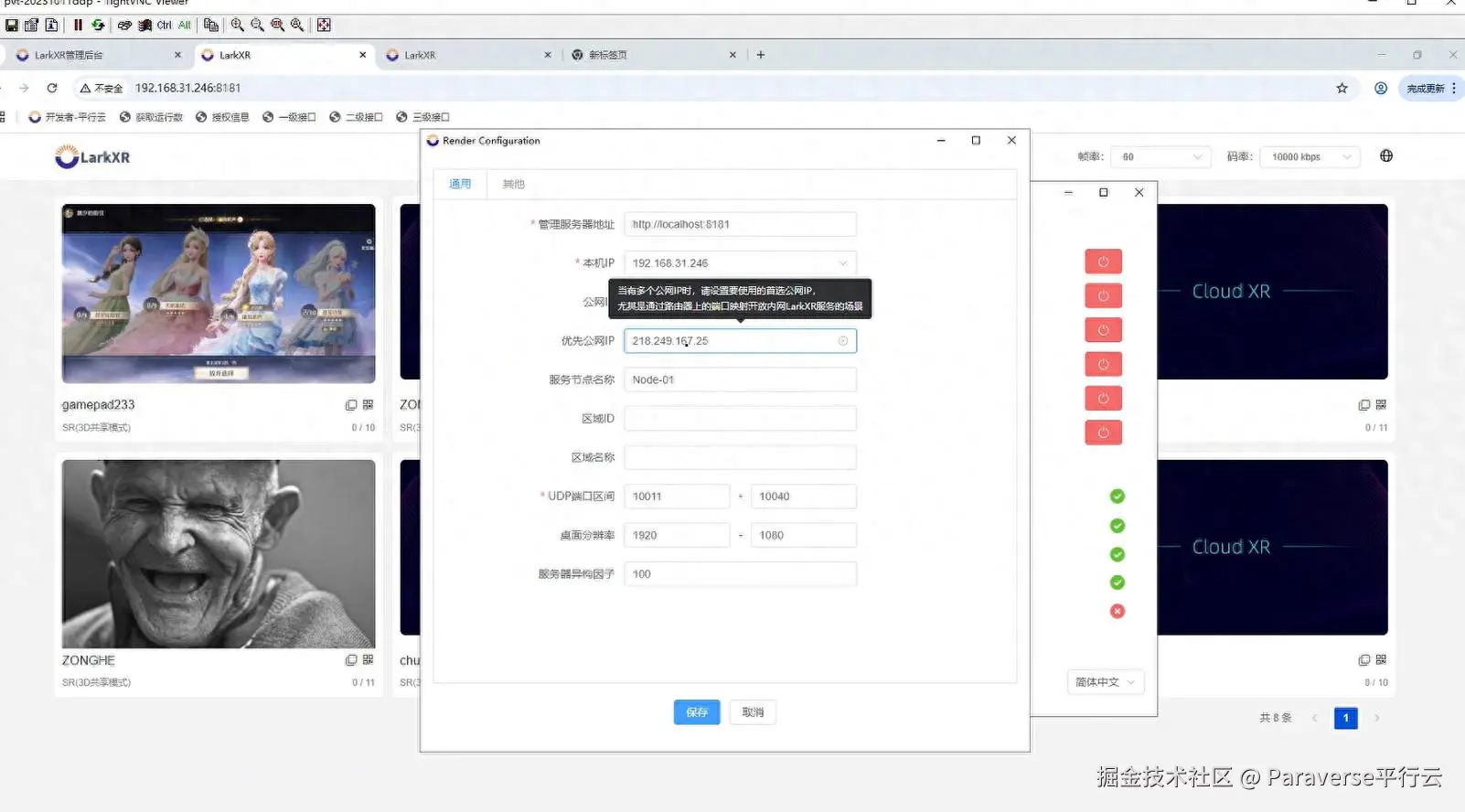The height and width of the screenshot is (812, 1465).
Task: Click the topmost red power button
Action: pyautogui.click(x=1103, y=262)
